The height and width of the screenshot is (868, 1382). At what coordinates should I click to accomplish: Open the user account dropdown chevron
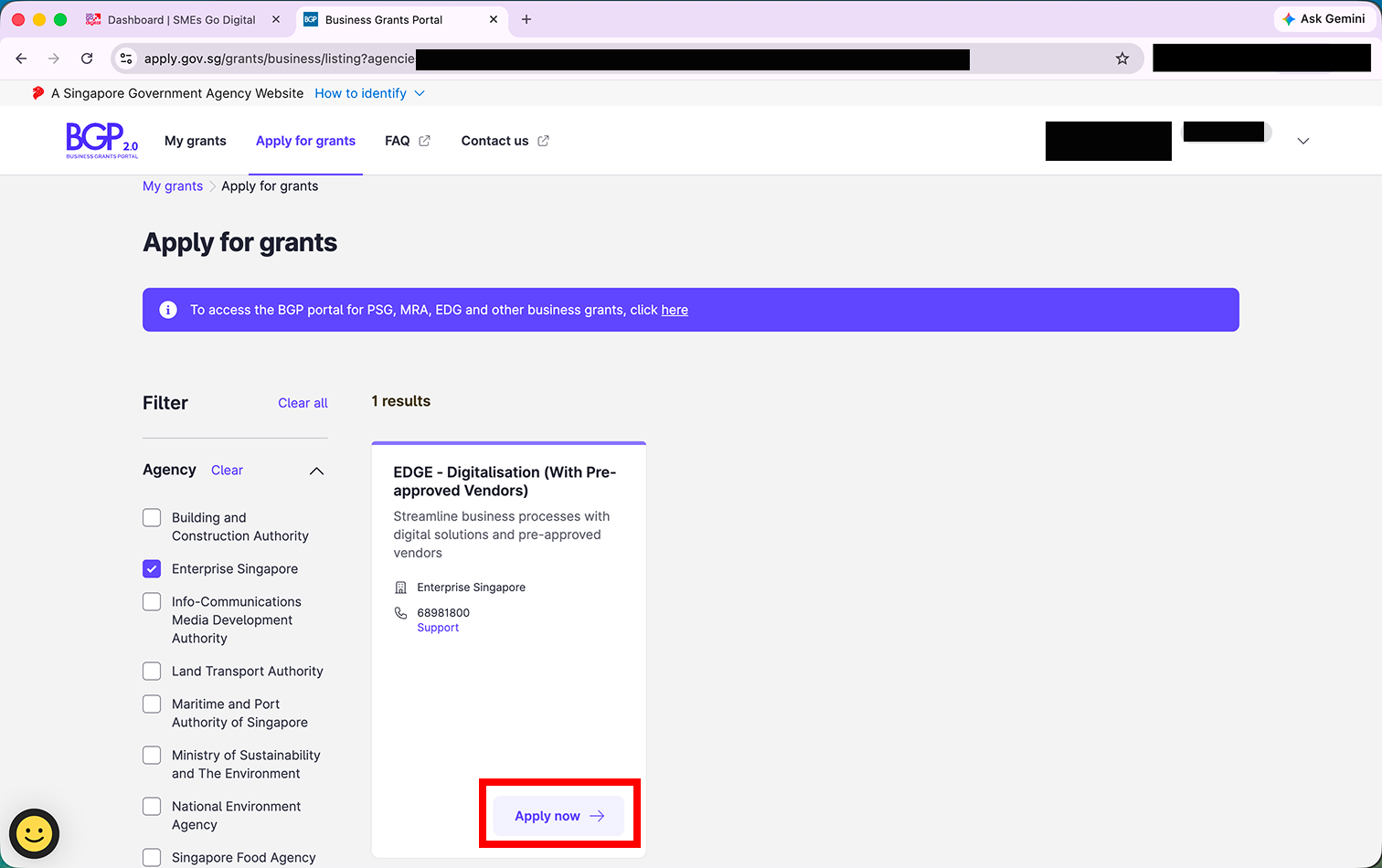[1303, 141]
